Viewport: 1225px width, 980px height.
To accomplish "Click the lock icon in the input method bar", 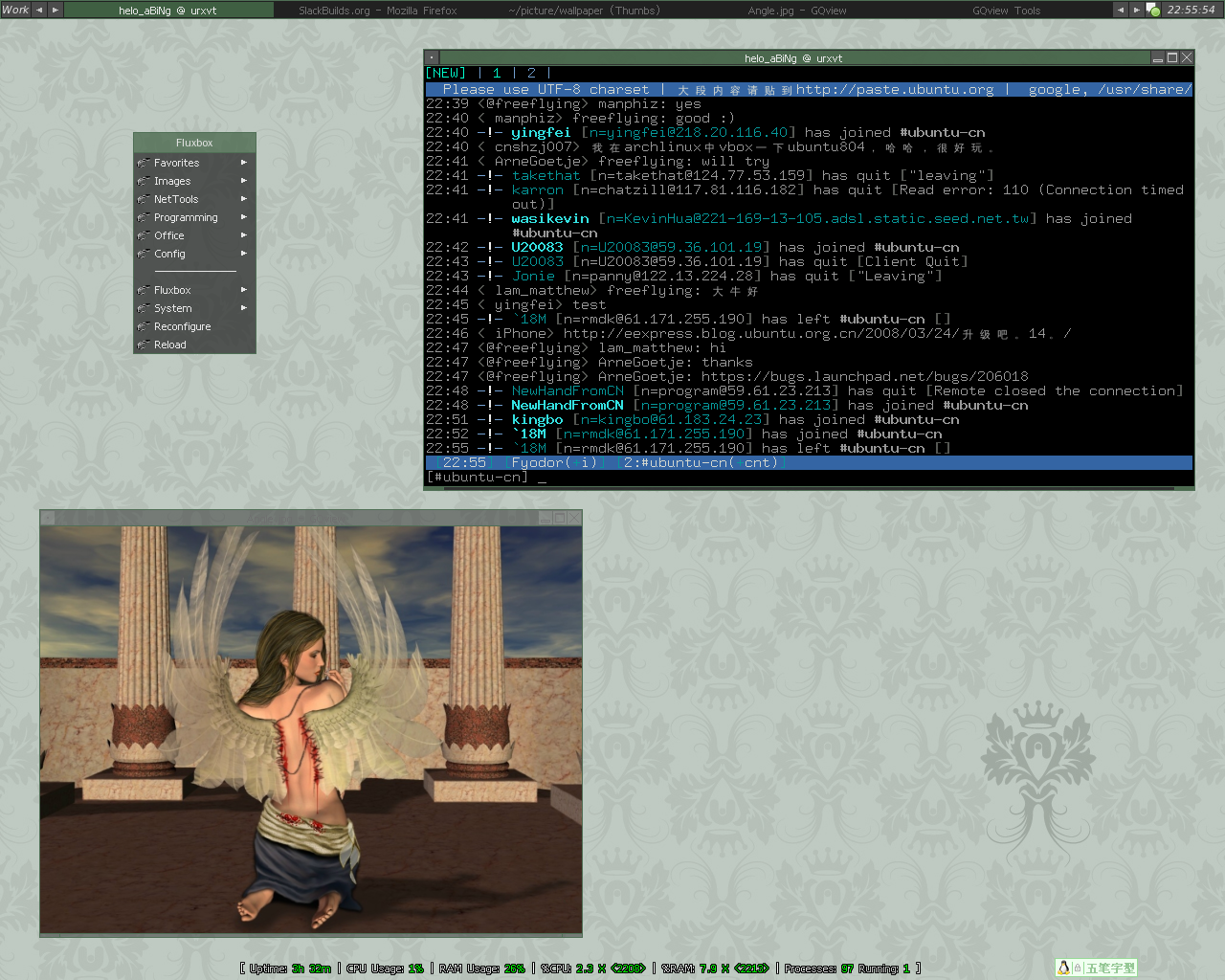I will [1078, 969].
